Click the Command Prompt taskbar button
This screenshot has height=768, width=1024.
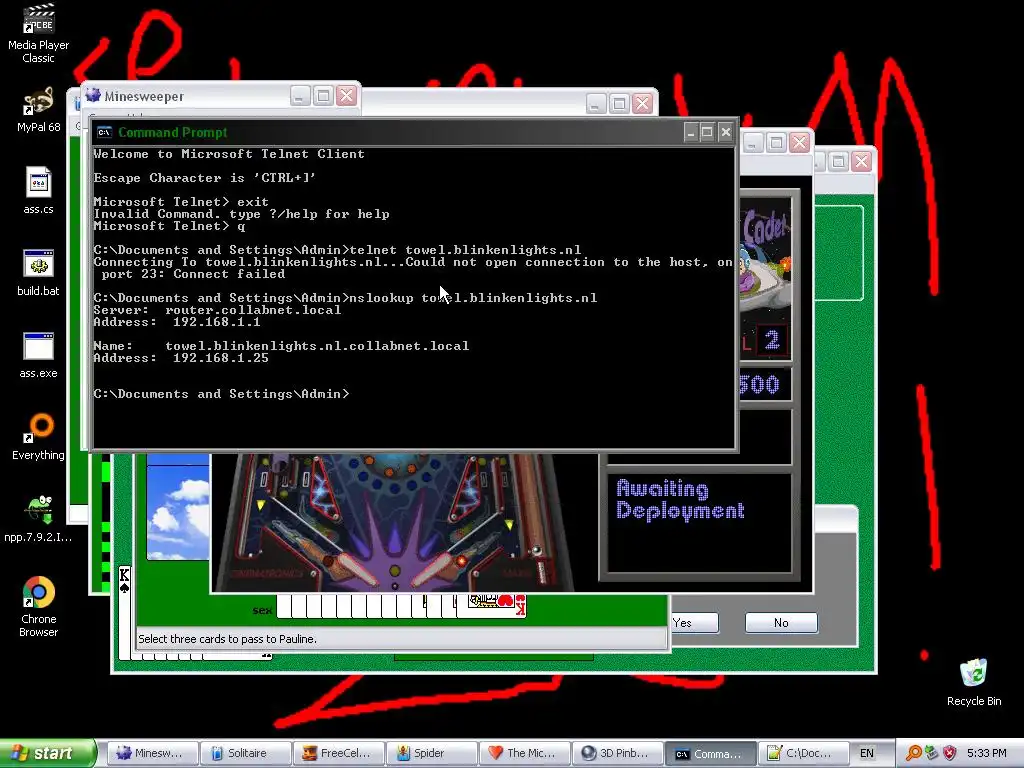coord(711,753)
